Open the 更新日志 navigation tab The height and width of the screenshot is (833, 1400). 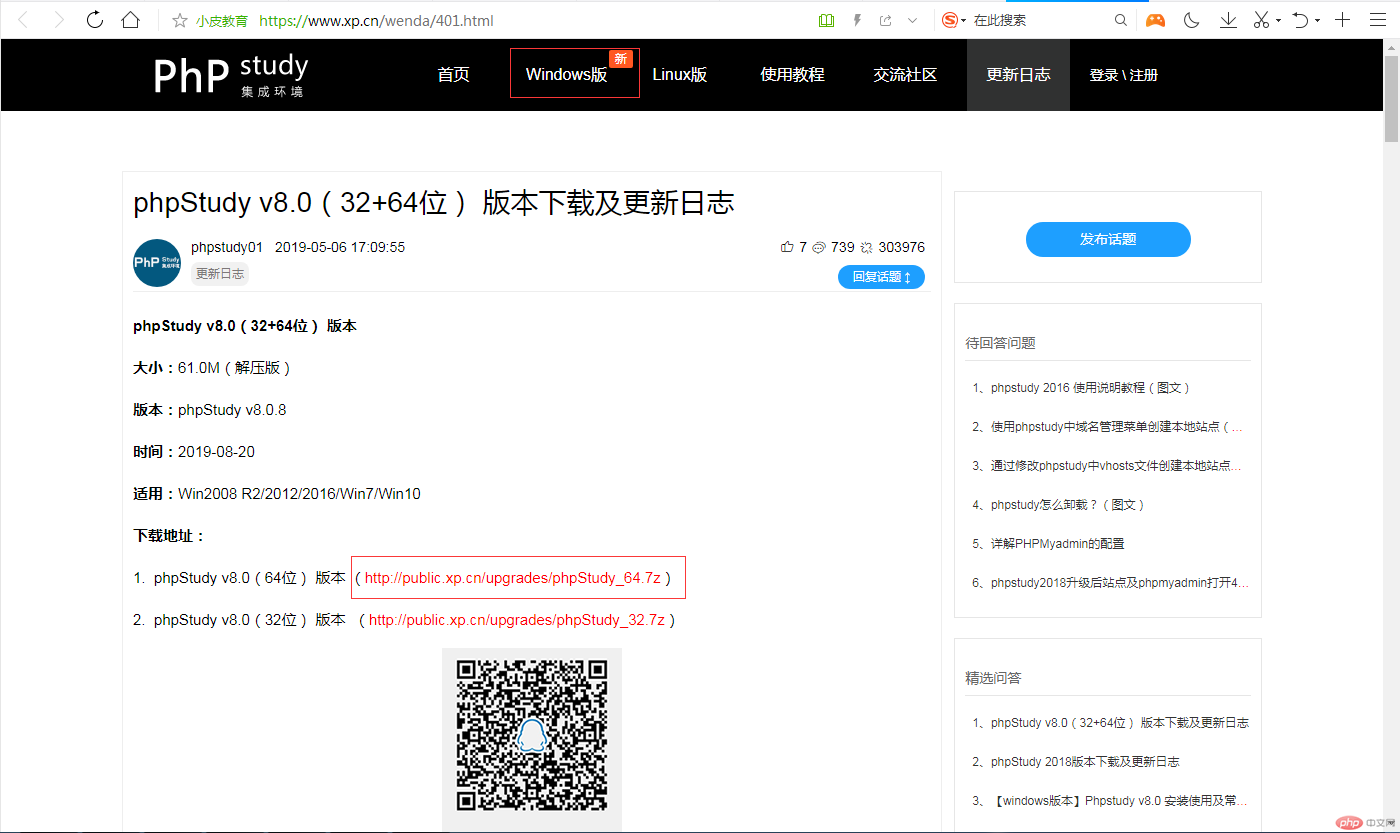pos(1018,75)
